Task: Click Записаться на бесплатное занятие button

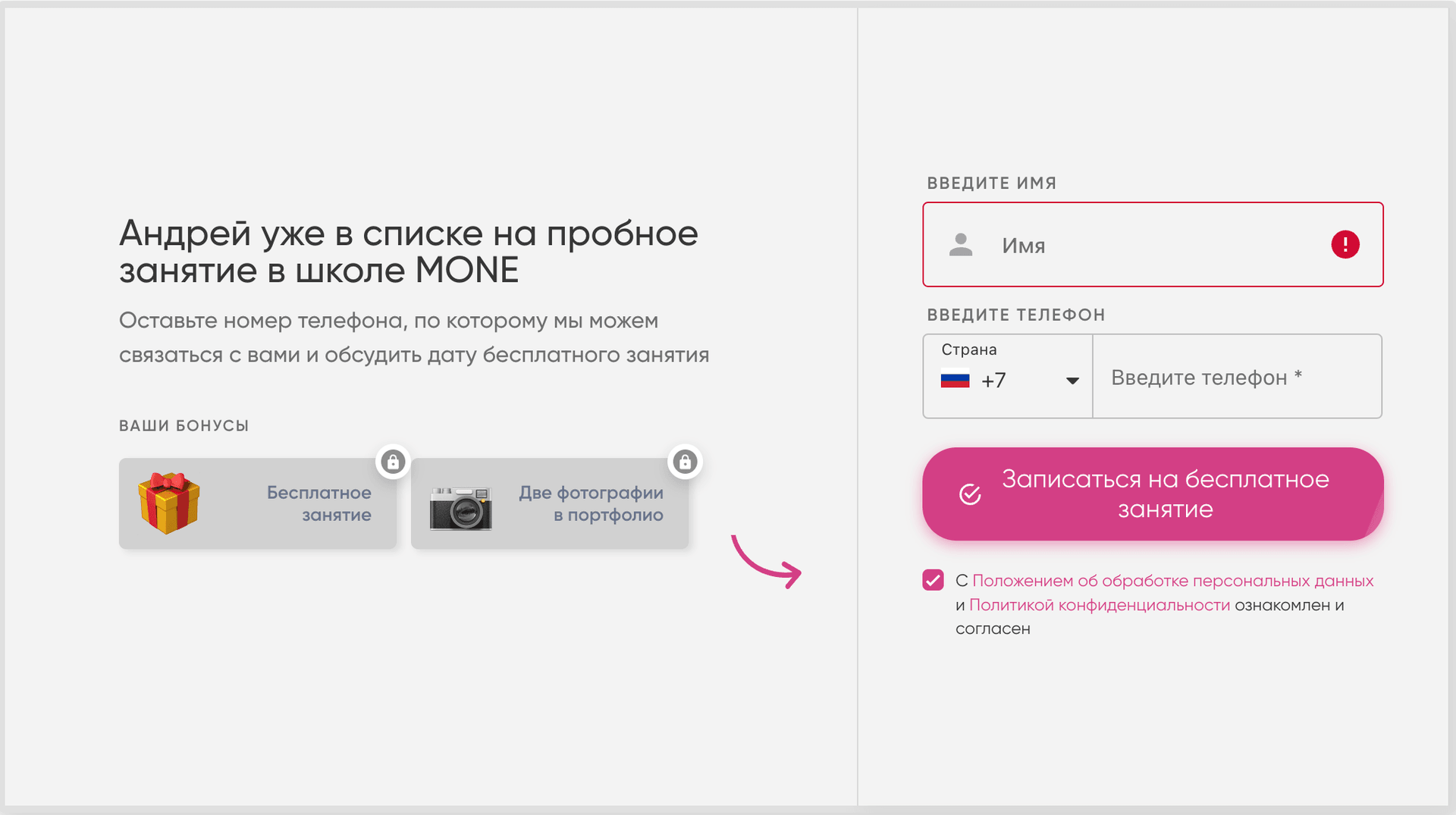Action: pos(1153,494)
